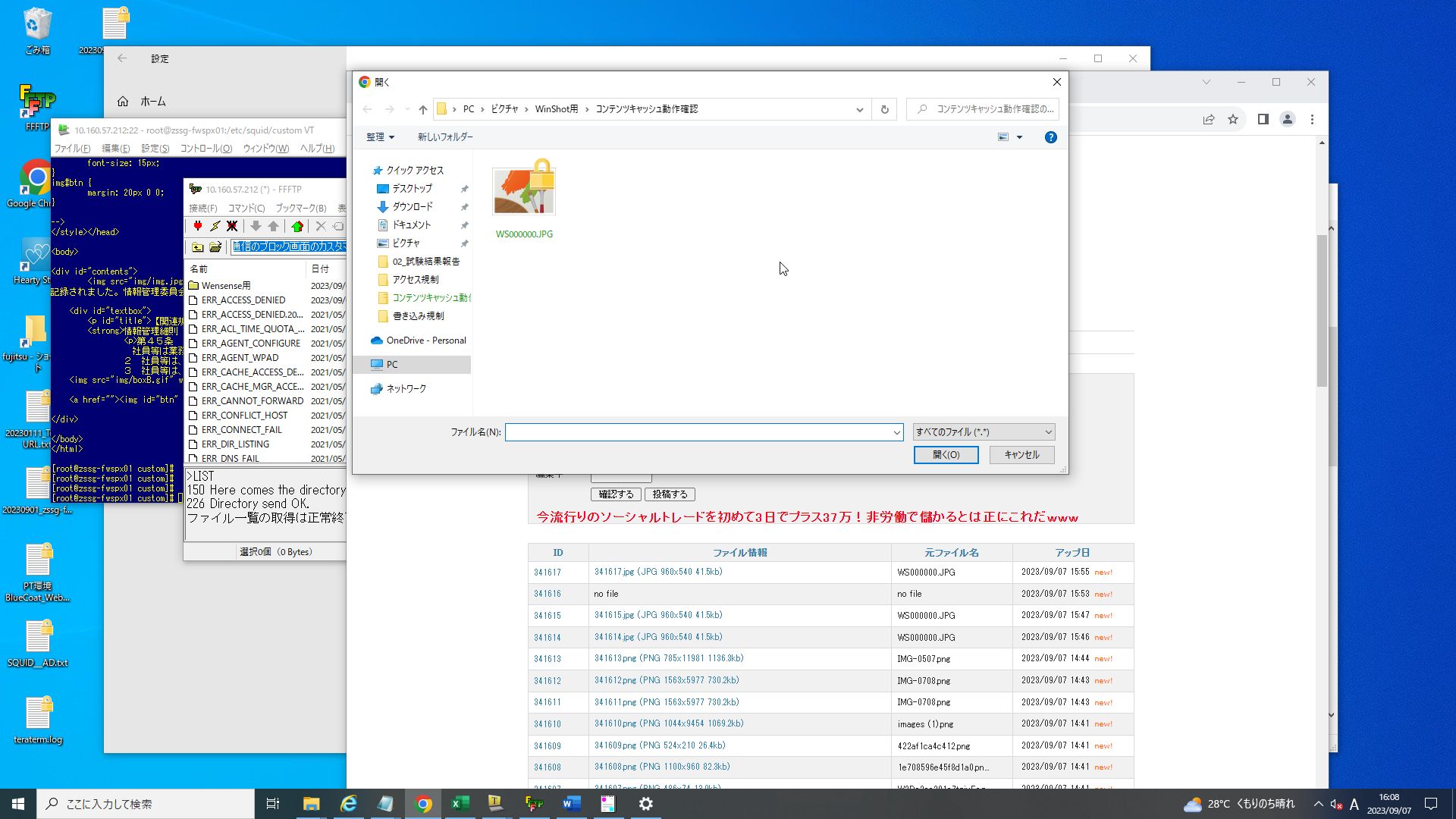This screenshot has width=1456, height=819.
Task: Click Chrome tab search chevron
Action: point(1206,82)
